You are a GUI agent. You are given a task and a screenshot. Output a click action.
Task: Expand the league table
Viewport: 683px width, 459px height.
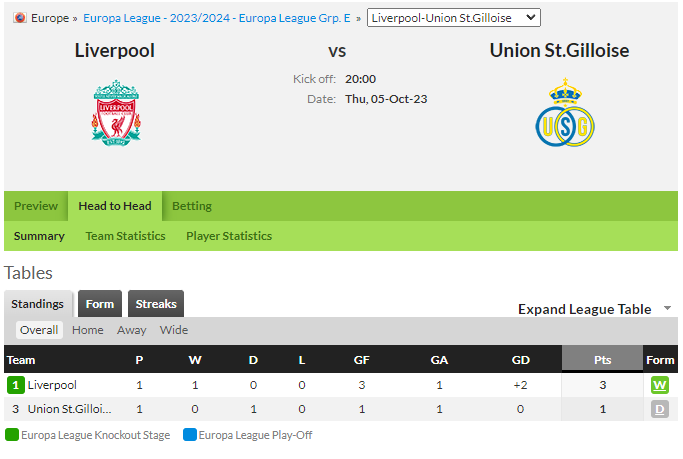[584, 309]
